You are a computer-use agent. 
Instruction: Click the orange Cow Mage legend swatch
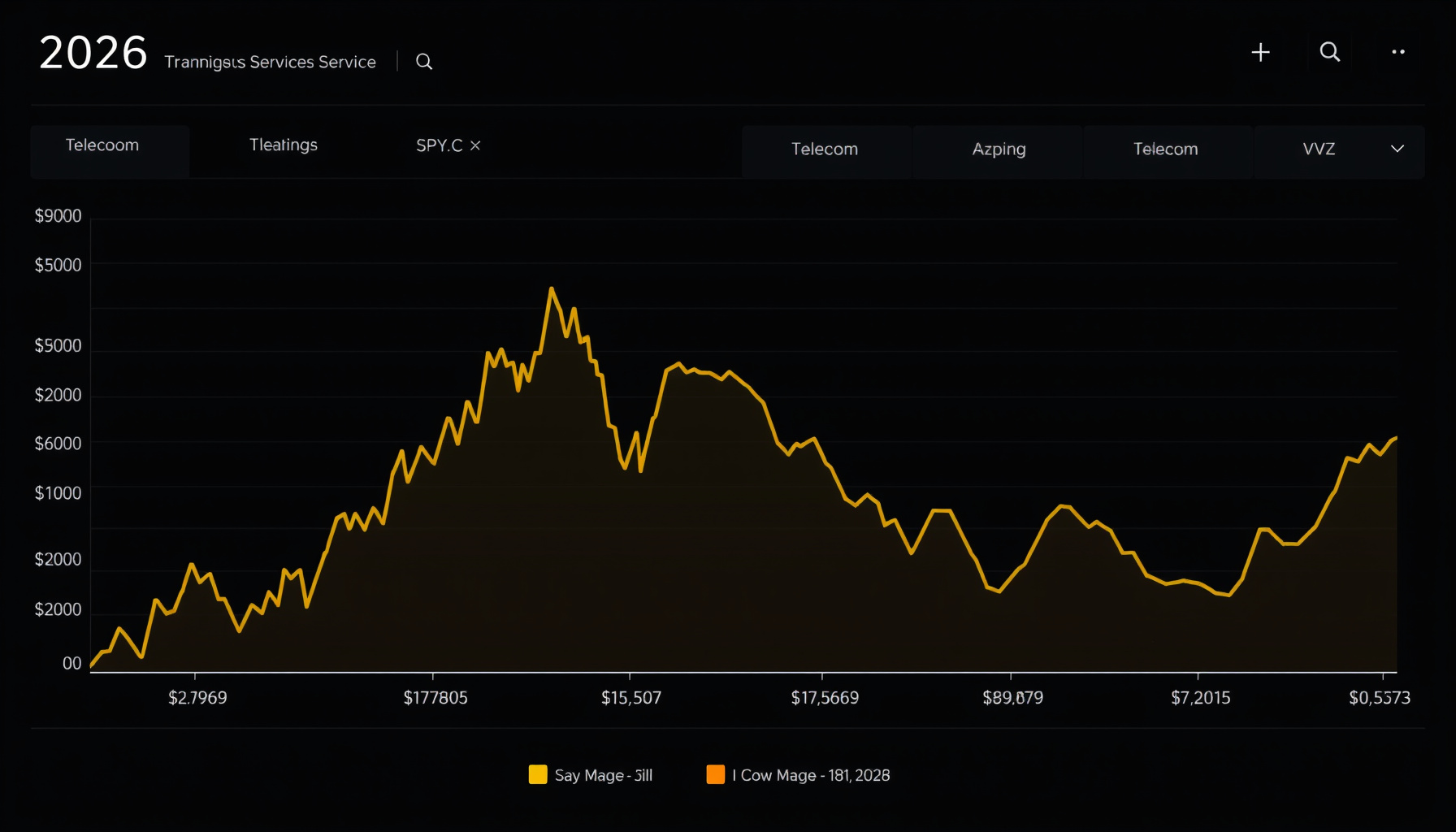point(716,774)
